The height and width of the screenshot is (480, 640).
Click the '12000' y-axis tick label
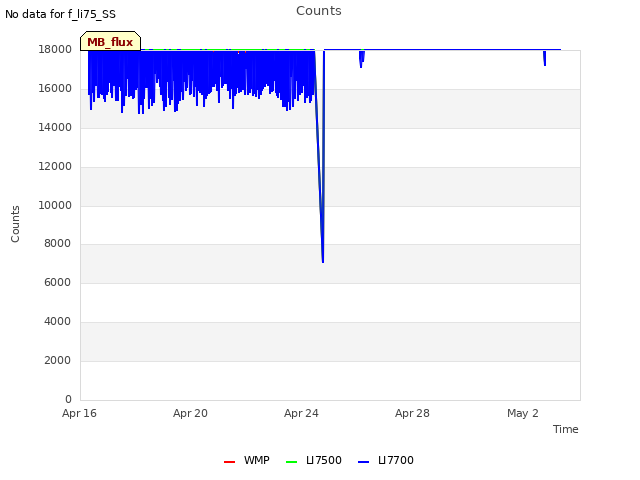coord(55,167)
